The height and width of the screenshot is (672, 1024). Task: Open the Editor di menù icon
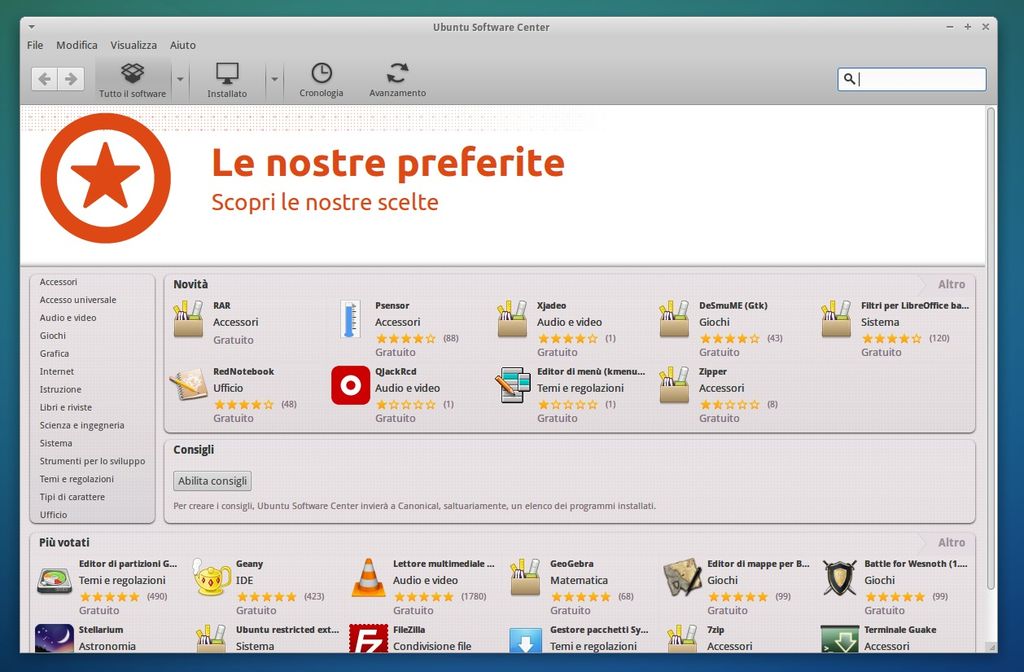click(x=513, y=385)
